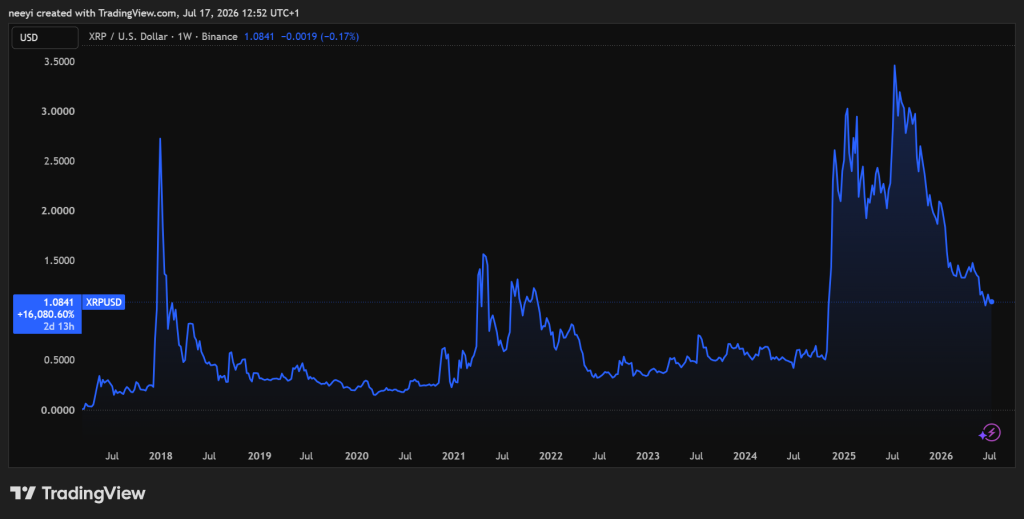1024x519 pixels.
Task: Click the 0.0000 price axis label
Action: [59, 410]
